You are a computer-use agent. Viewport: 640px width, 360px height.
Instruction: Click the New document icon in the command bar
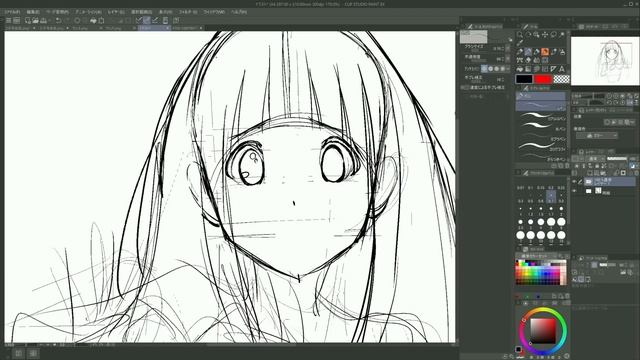pyautogui.click(x=28, y=20)
